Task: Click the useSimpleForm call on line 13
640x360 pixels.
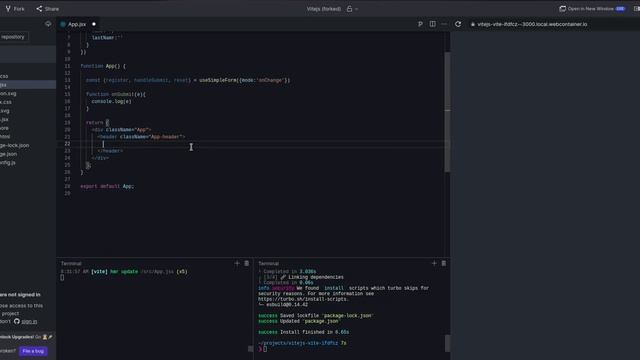Action: click(244, 80)
